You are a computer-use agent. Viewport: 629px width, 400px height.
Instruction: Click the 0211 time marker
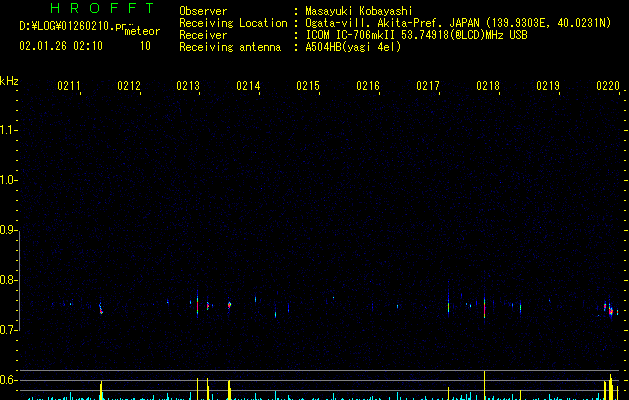[x=69, y=86]
